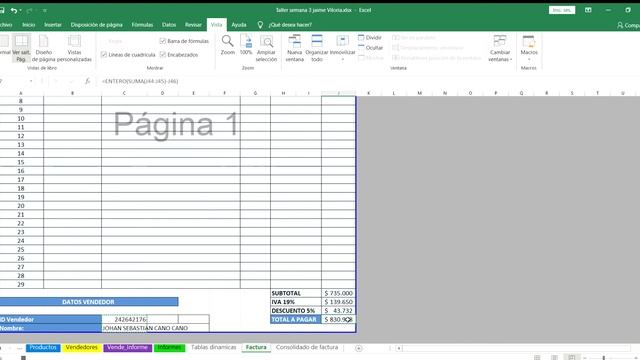
Task: Select DESCUENTO 5% value $ 43.732
Action: click(x=338, y=311)
